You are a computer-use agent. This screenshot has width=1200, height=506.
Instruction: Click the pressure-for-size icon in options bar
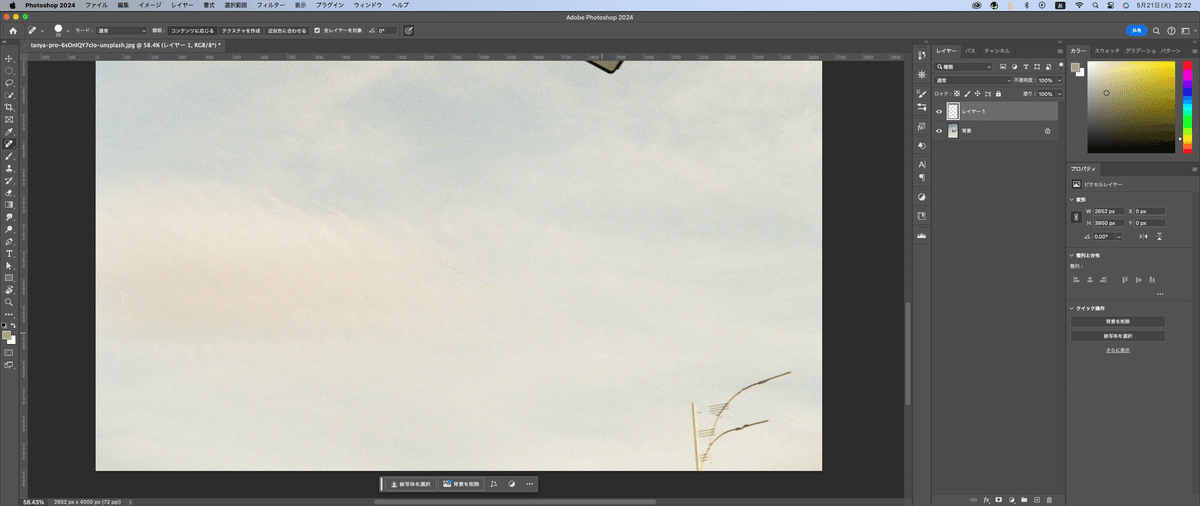[408, 31]
